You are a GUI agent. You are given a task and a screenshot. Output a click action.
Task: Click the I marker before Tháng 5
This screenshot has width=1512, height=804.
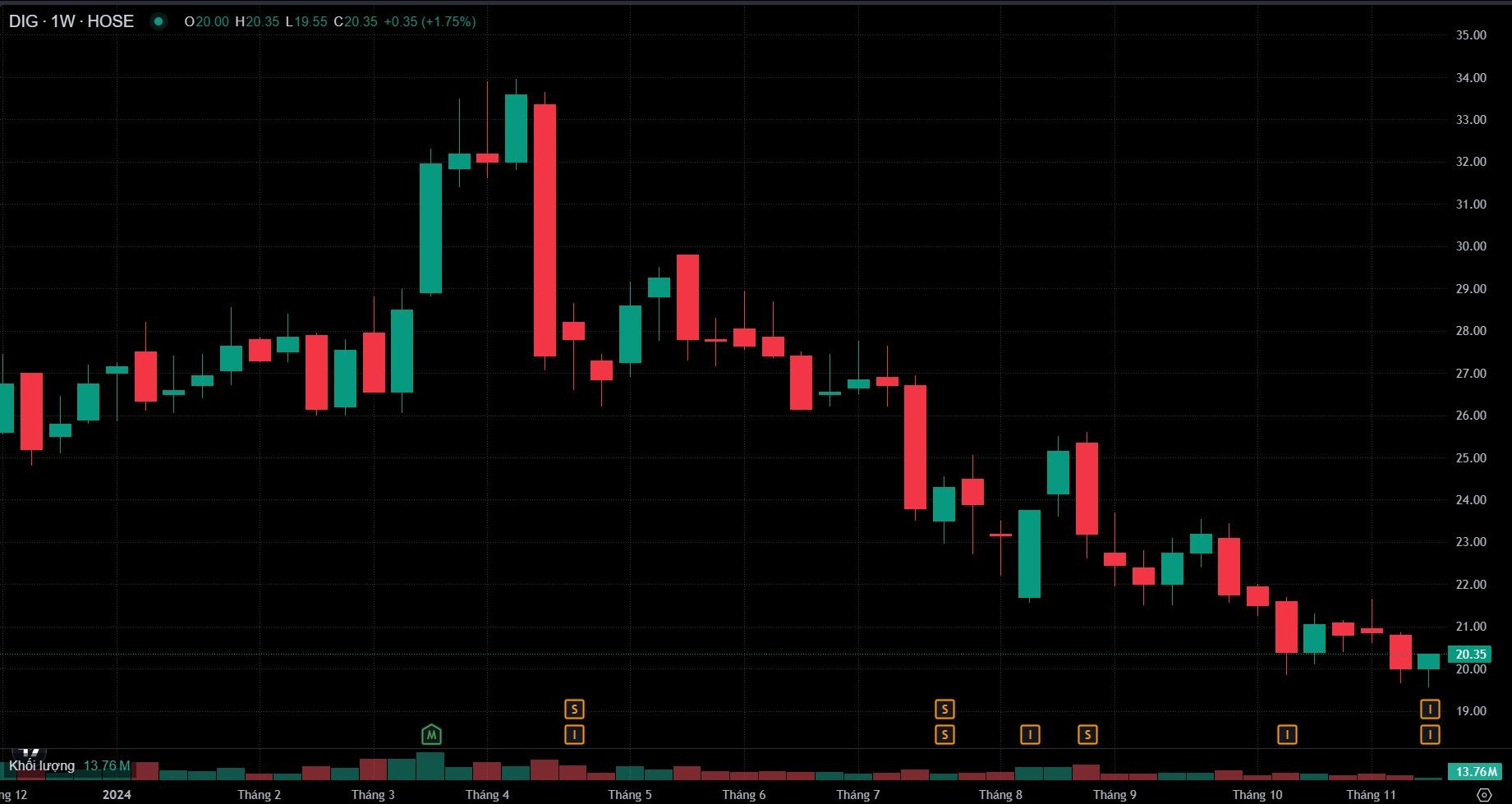click(574, 734)
